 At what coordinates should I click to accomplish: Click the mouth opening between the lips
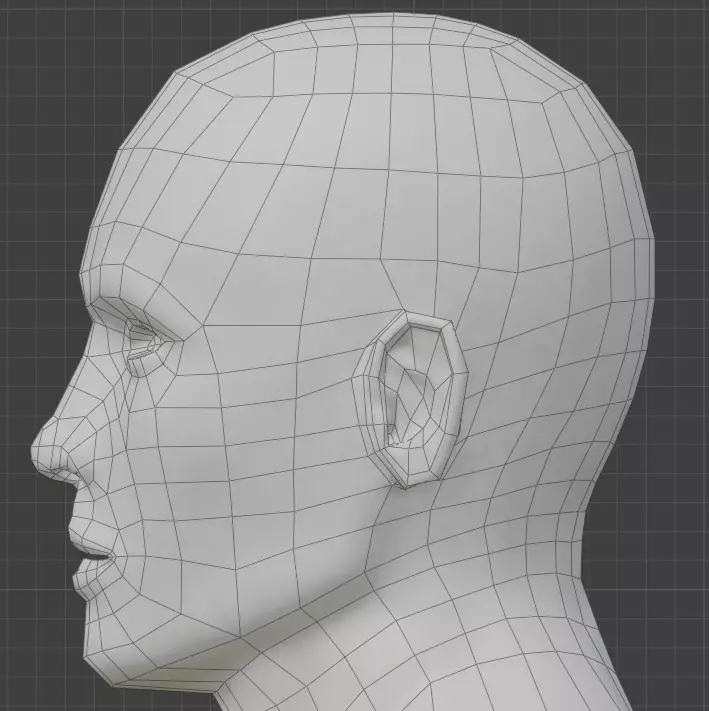96,558
